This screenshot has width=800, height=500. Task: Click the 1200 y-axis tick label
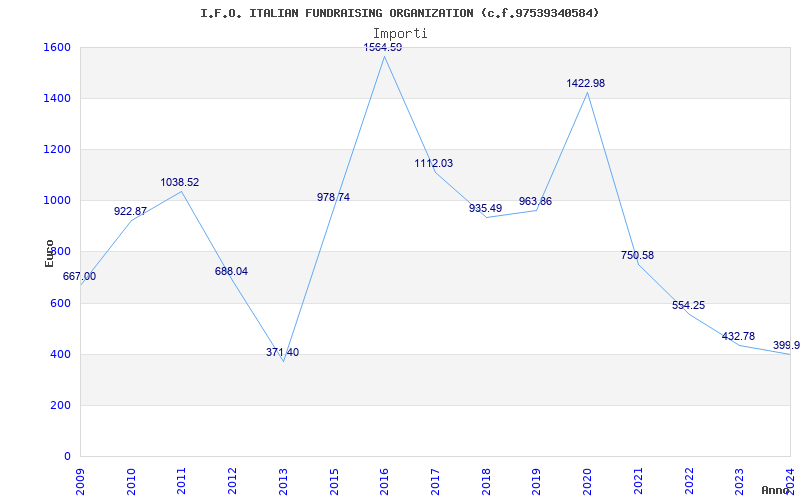56,149
